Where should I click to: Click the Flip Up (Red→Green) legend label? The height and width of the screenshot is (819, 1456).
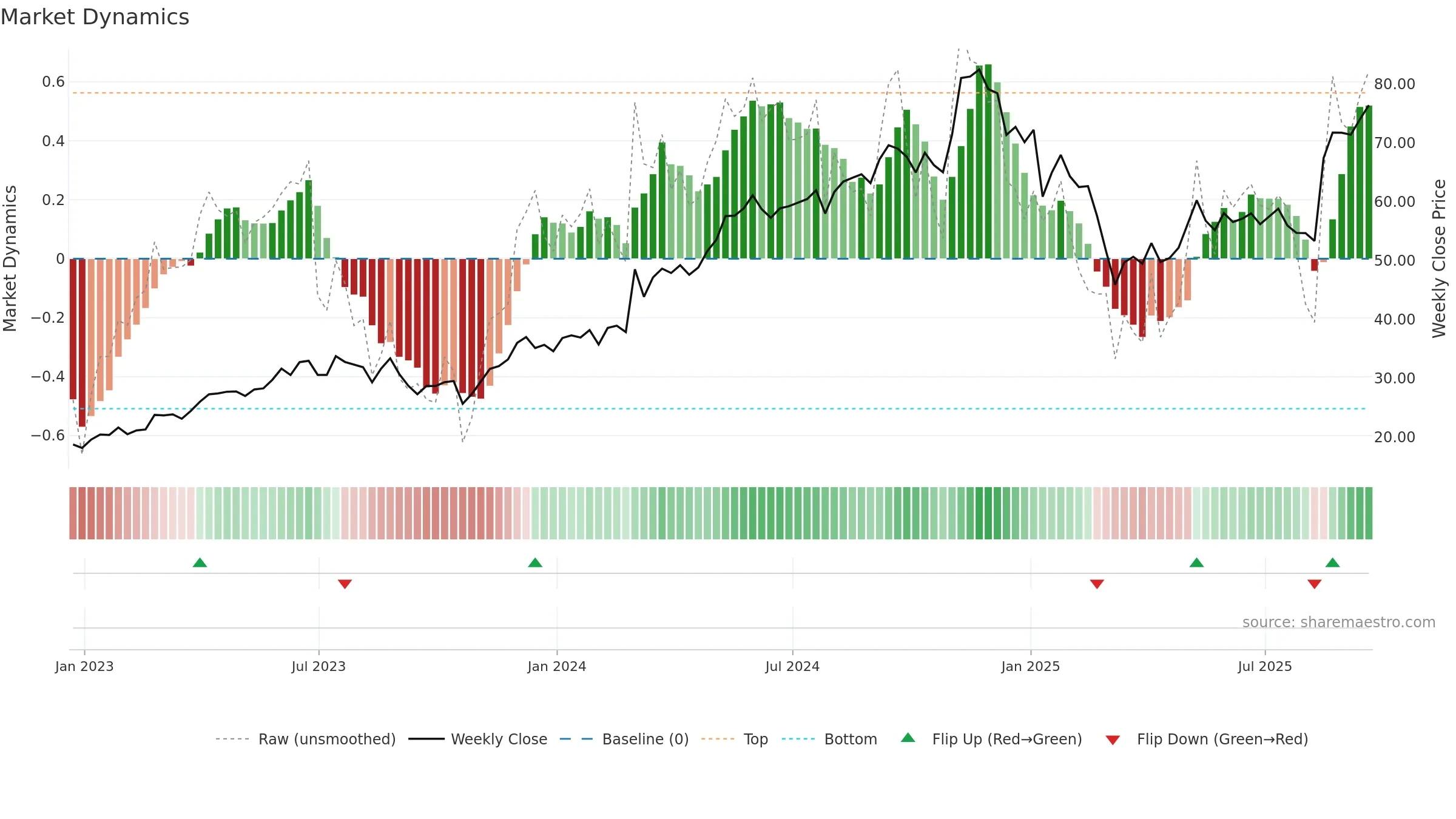coord(1007,739)
